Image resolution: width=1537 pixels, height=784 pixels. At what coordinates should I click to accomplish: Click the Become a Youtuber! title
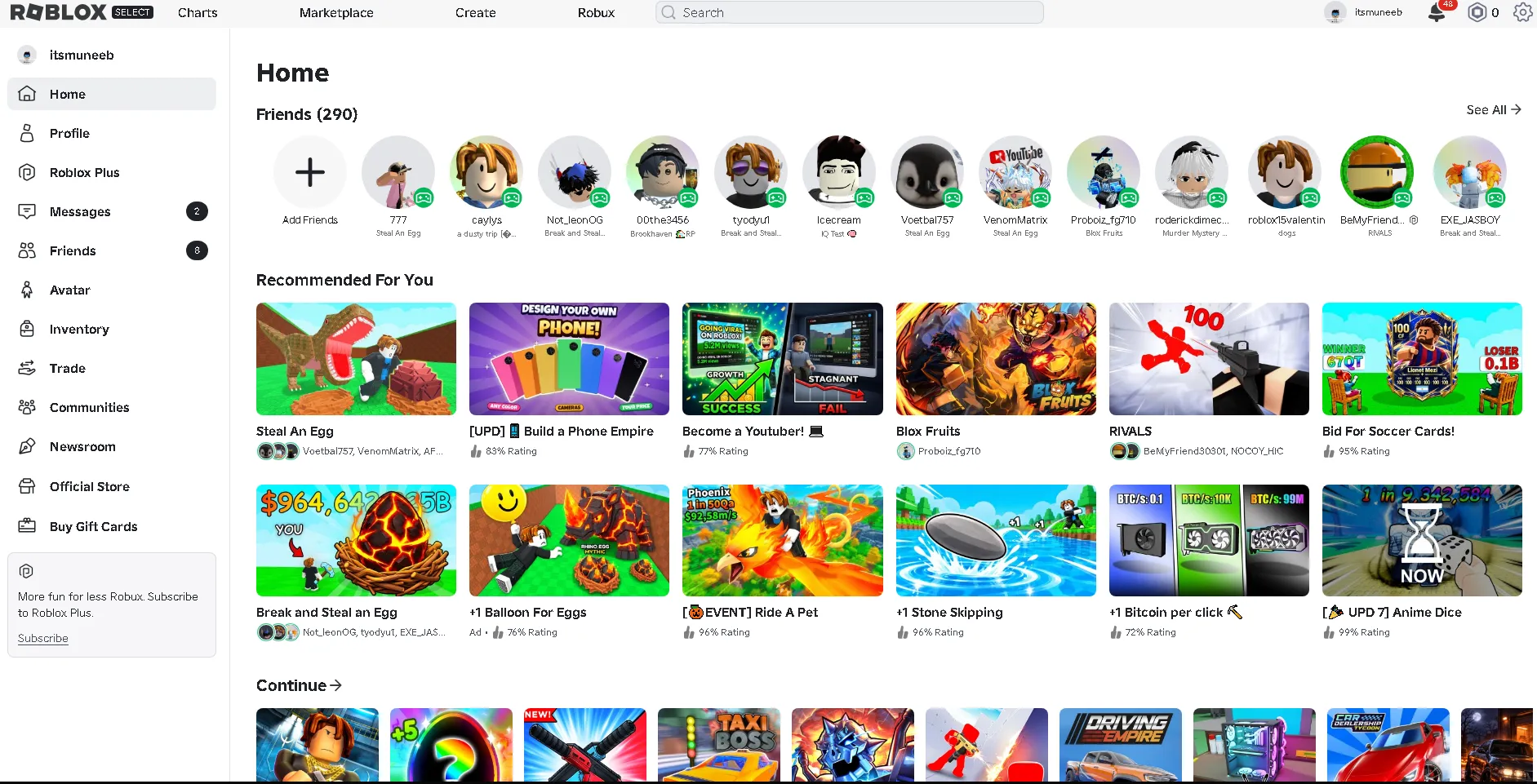(753, 431)
